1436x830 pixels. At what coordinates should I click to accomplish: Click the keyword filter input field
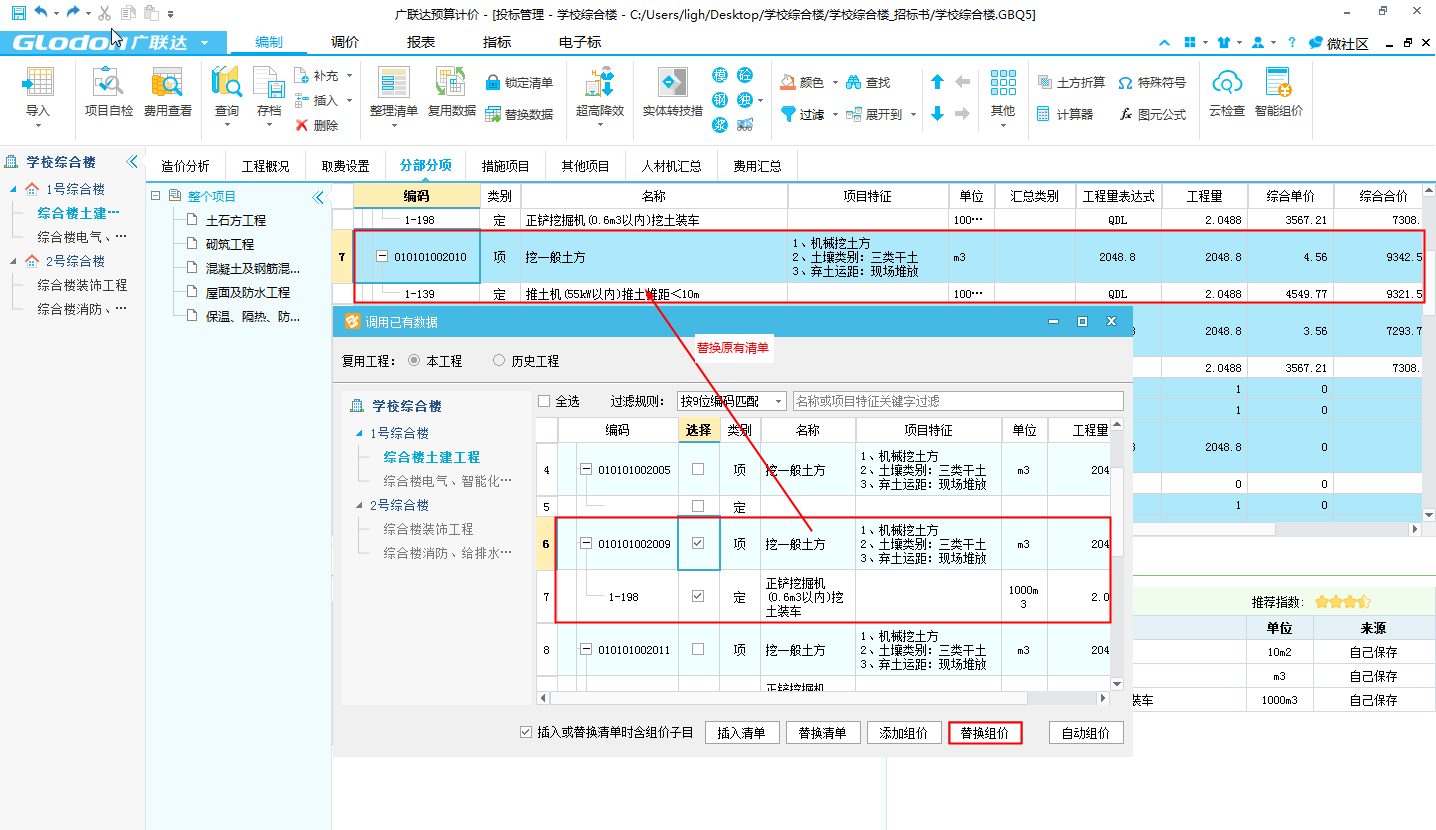[957, 401]
